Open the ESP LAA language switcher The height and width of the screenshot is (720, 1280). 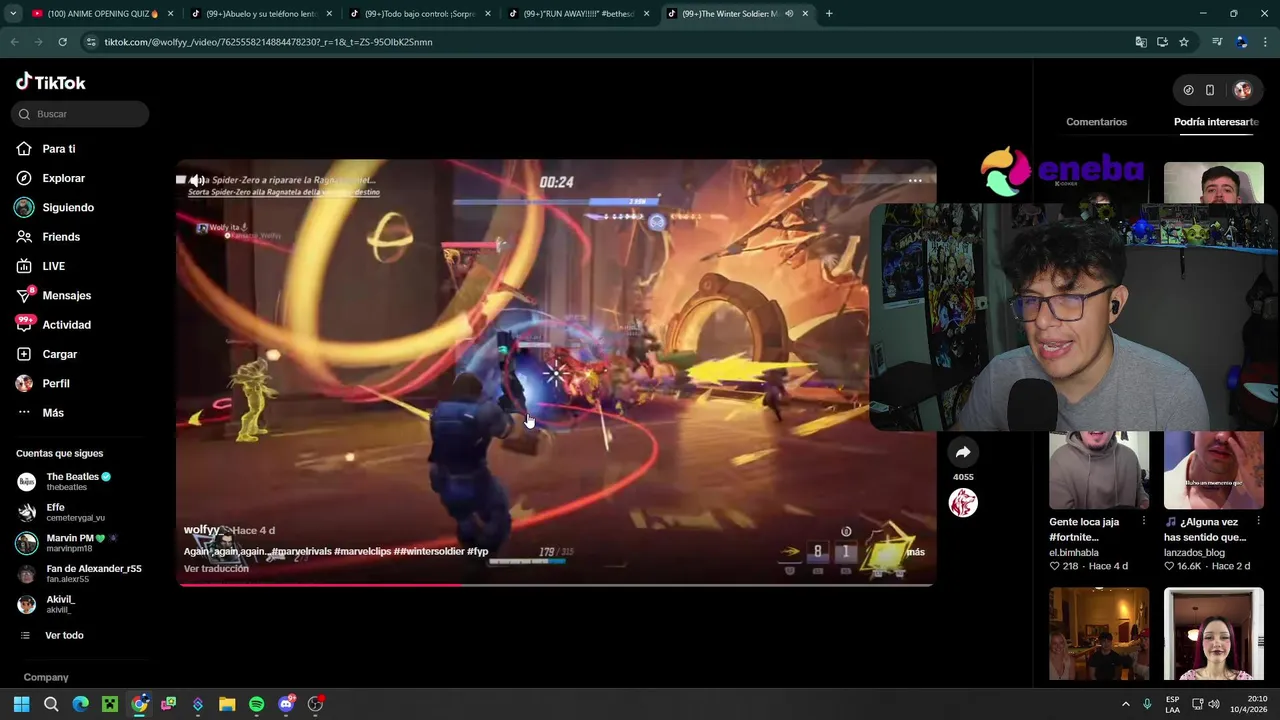(1172, 704)
